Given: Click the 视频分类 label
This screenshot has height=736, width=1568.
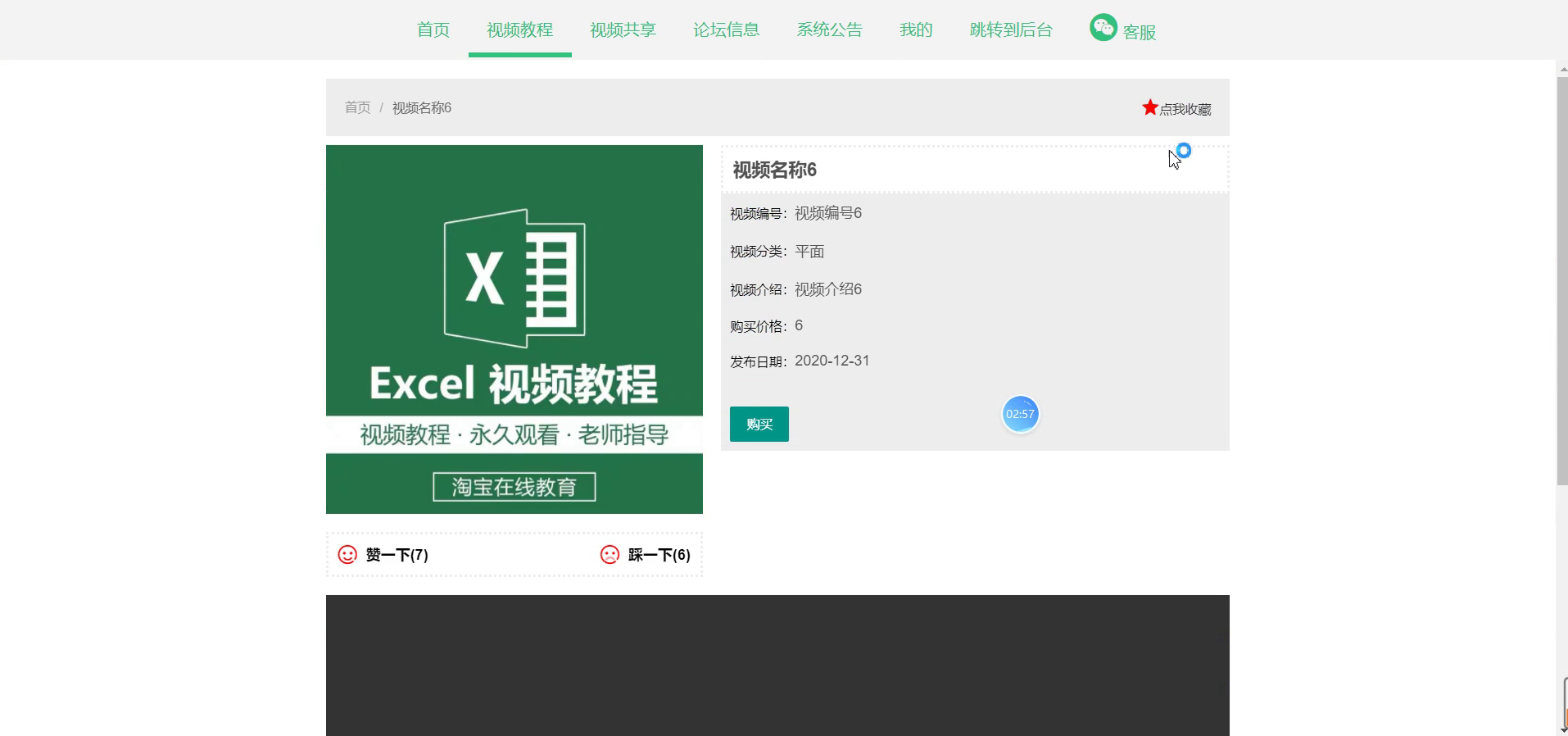Looking at the screenshot, I should (x=758, y=252).
